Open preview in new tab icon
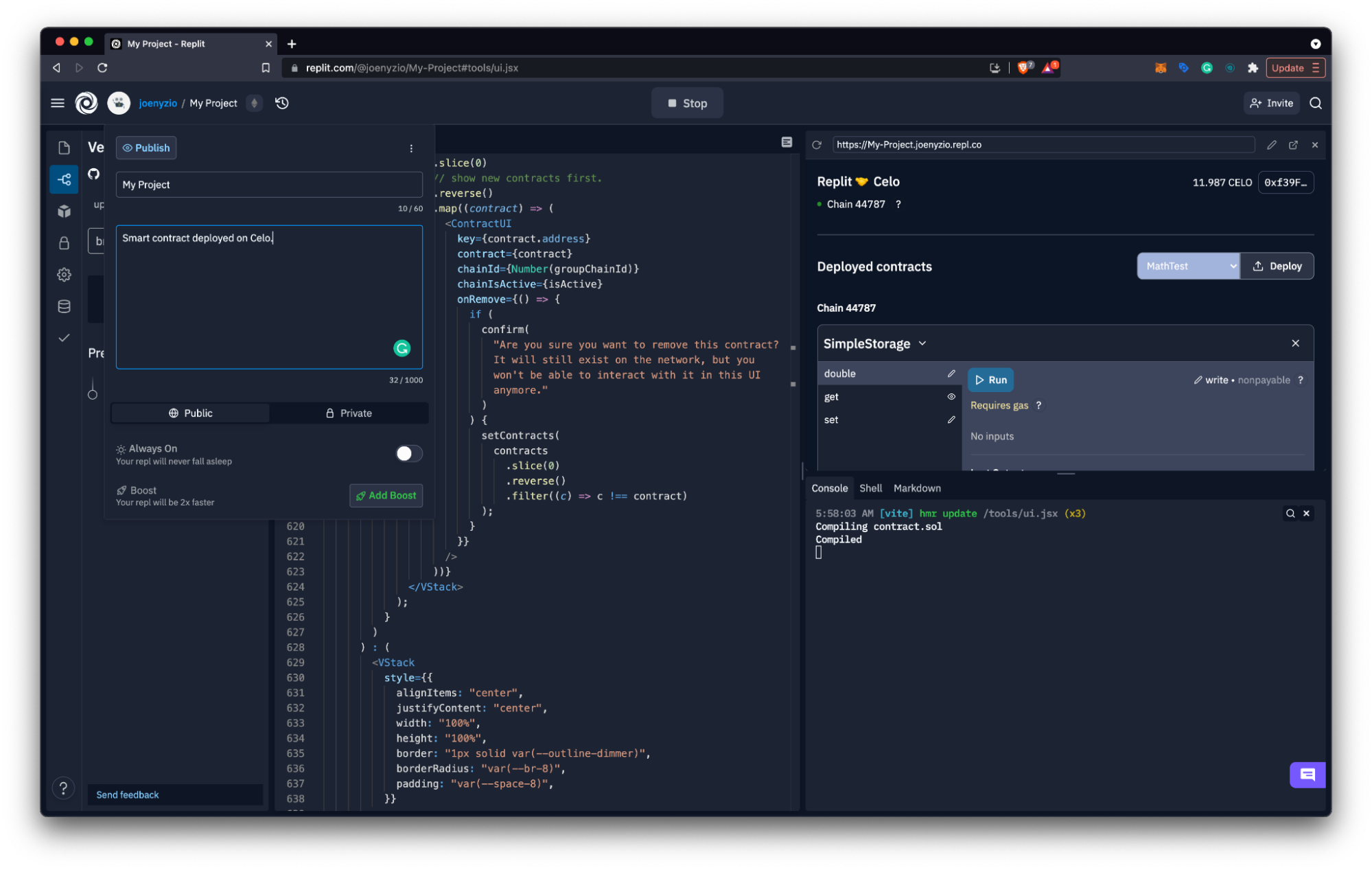The image size is (1372, 870). pyautogui.click(x=1293, y=145)
